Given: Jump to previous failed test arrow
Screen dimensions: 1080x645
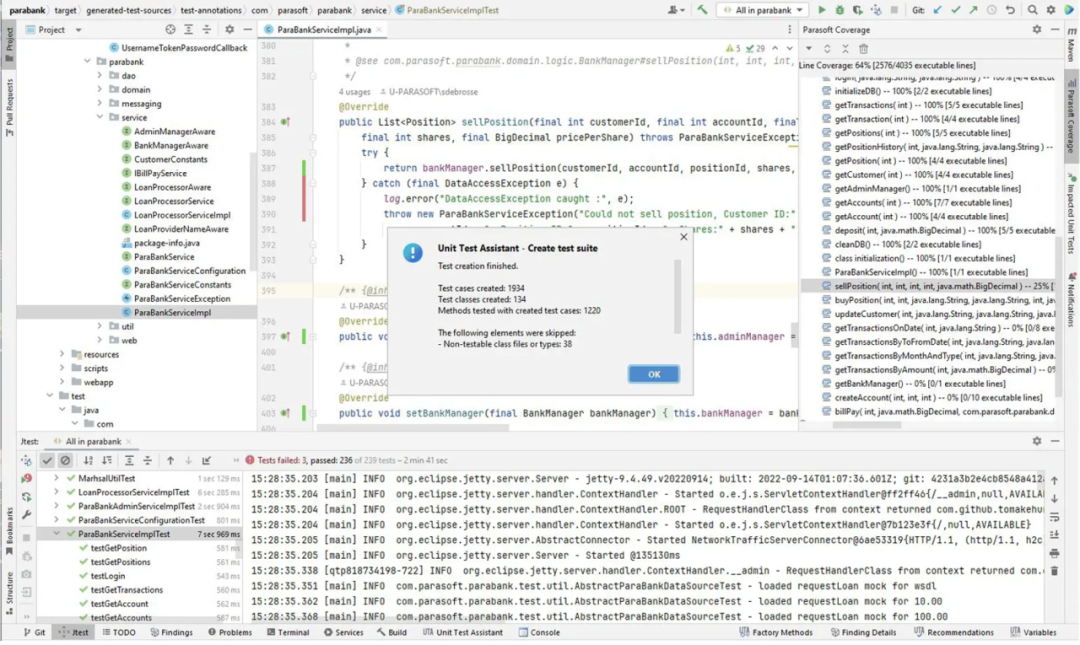Looking at the screenshot, I should 170,460.
